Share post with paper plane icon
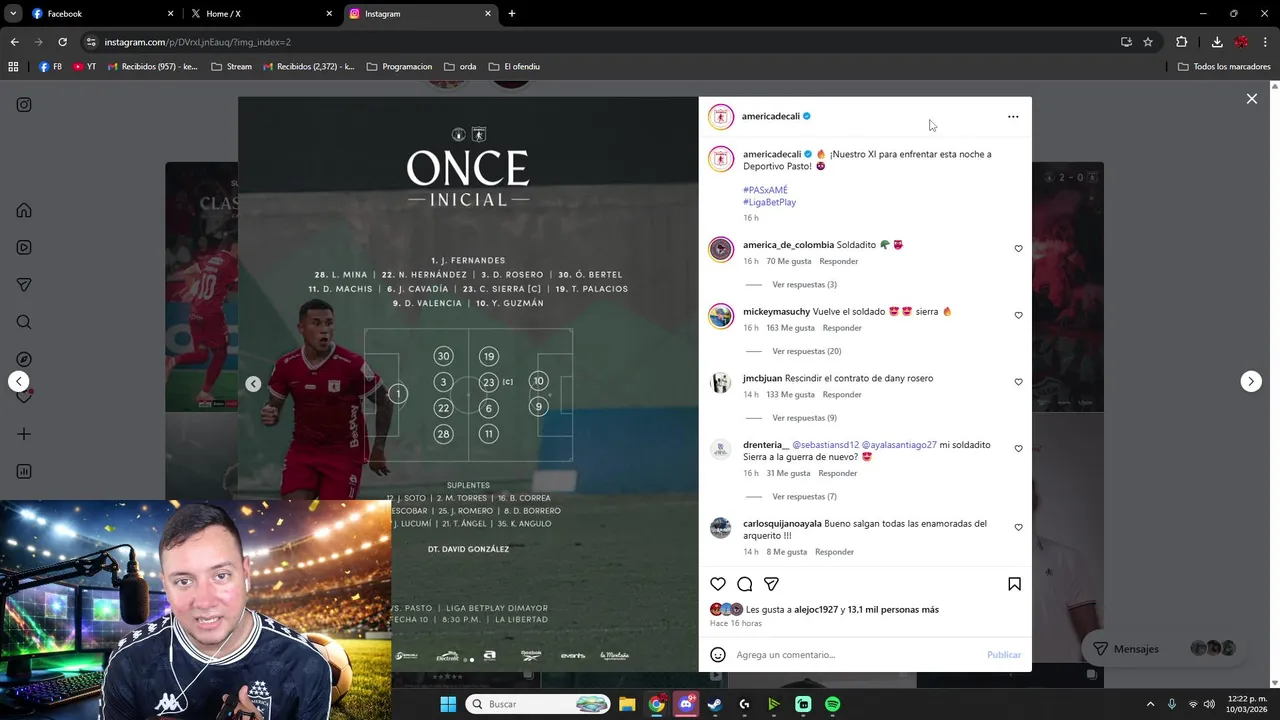The height and width of the screenshot is (720, 1280). point(771,584)
